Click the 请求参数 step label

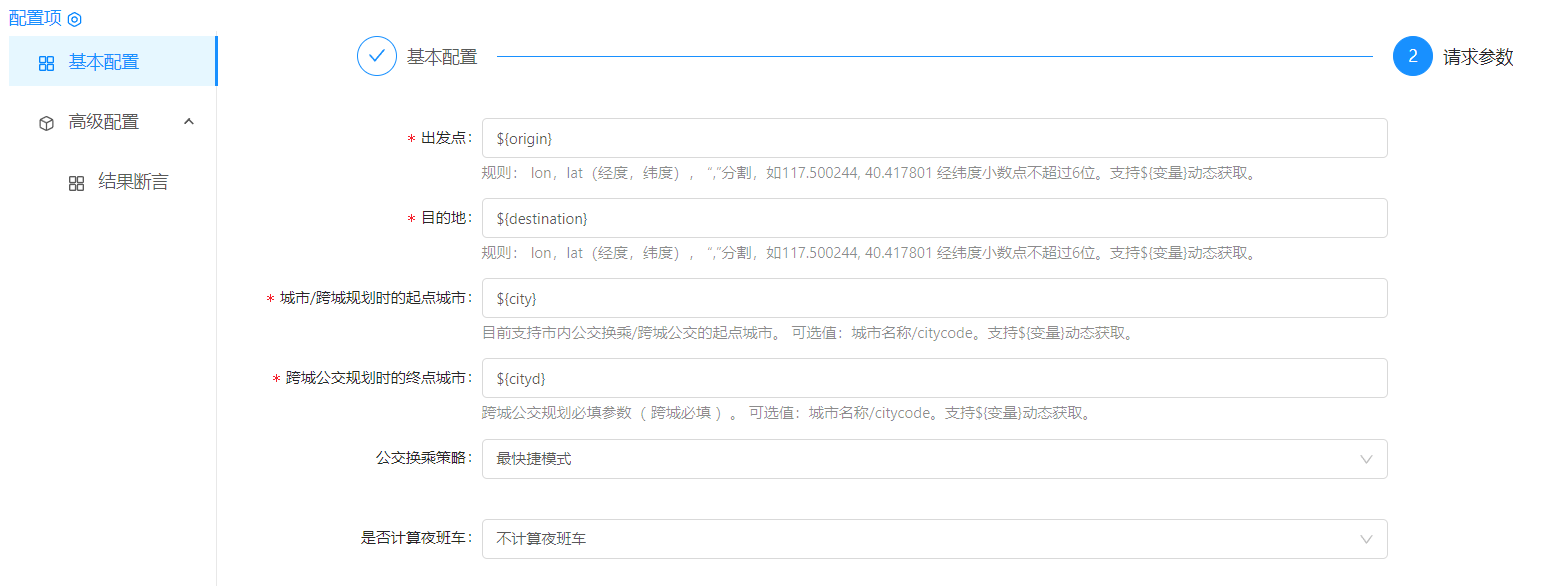(1478, 57)
